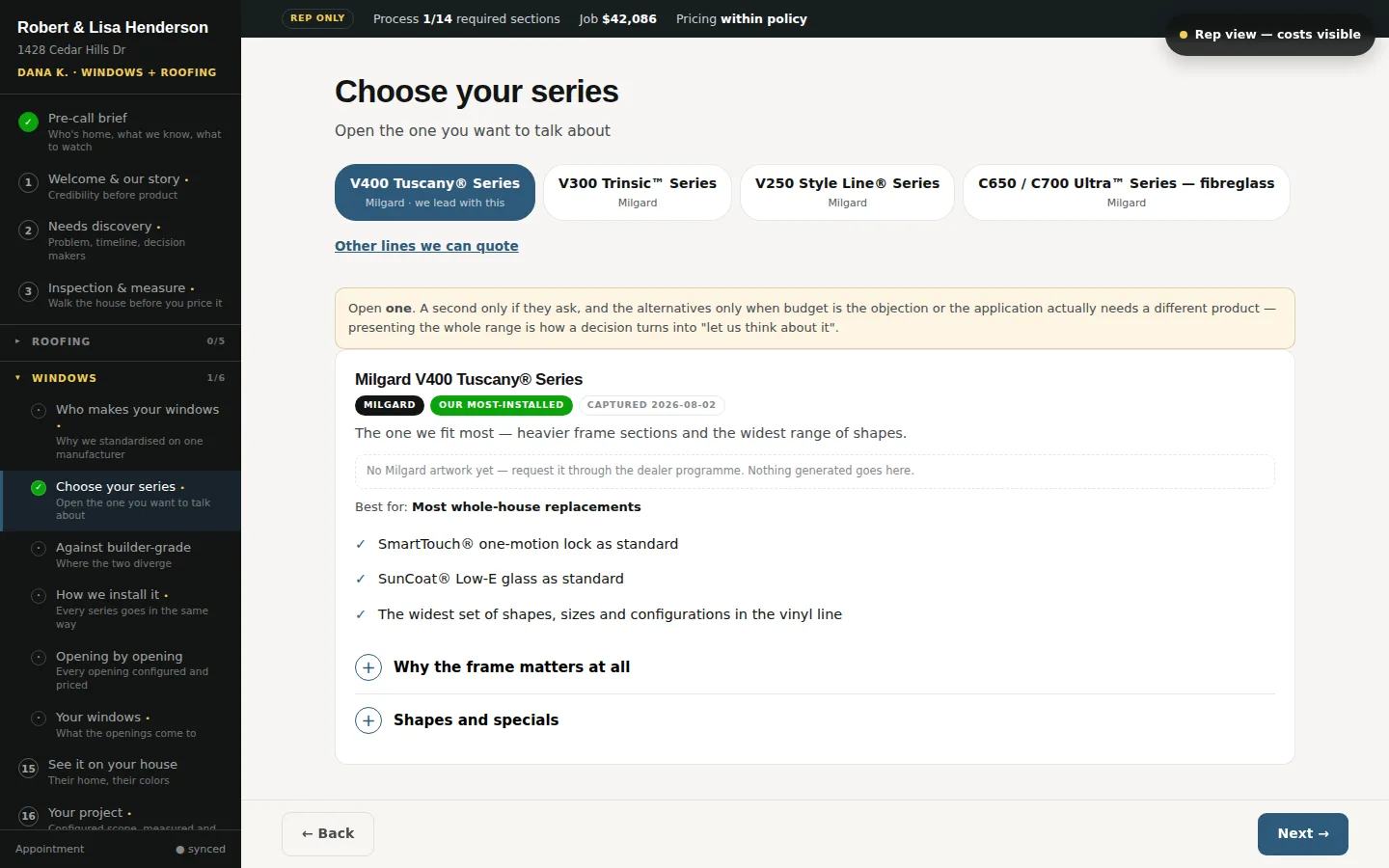Click the Appointment label in footer
This screenshot has width=1389, height=868.
tap(50, 850)
